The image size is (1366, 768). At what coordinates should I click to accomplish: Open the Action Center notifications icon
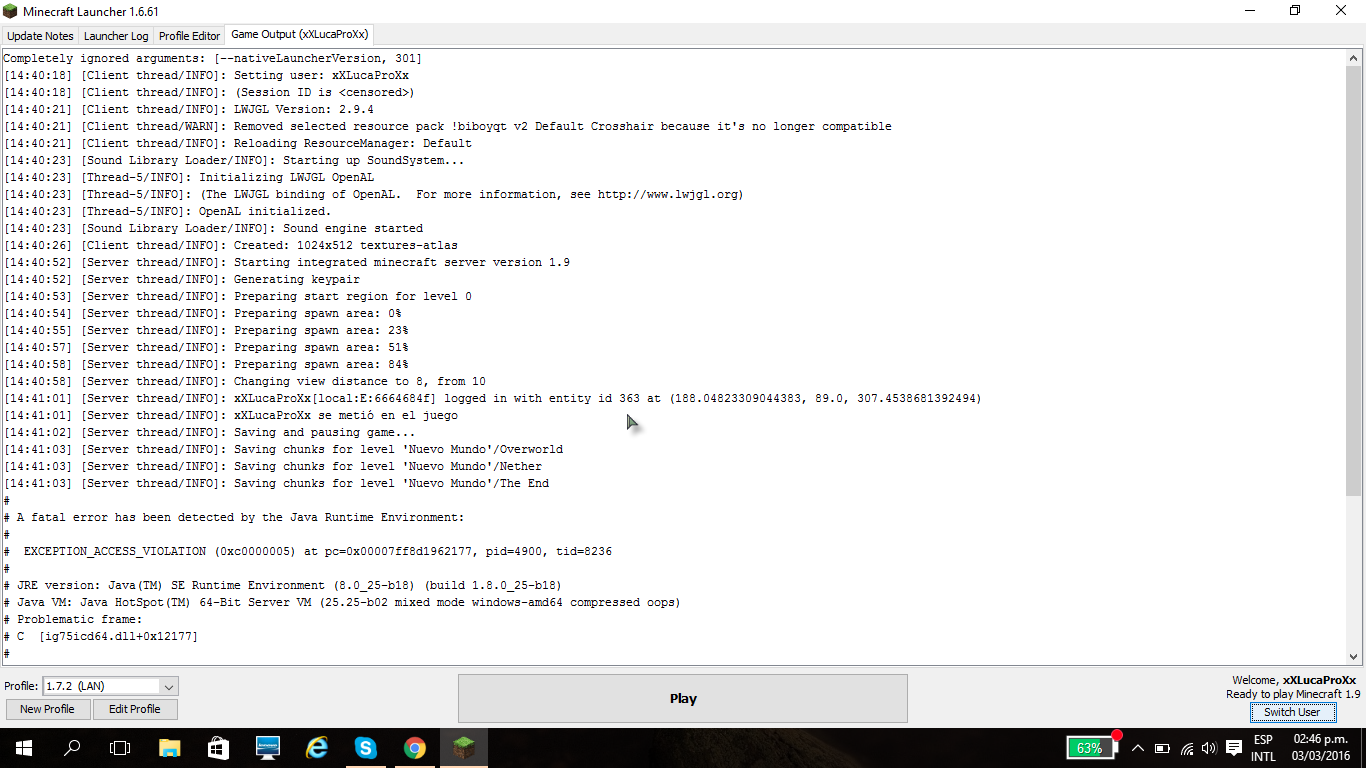[1234, 748]
